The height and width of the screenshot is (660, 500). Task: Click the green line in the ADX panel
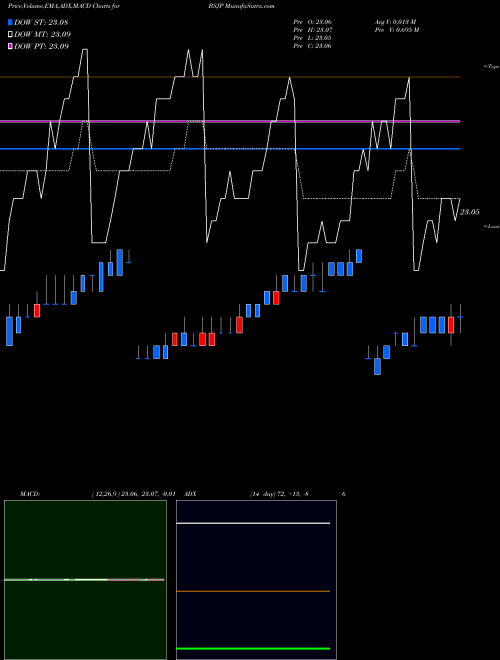click(x=253, y=648)
